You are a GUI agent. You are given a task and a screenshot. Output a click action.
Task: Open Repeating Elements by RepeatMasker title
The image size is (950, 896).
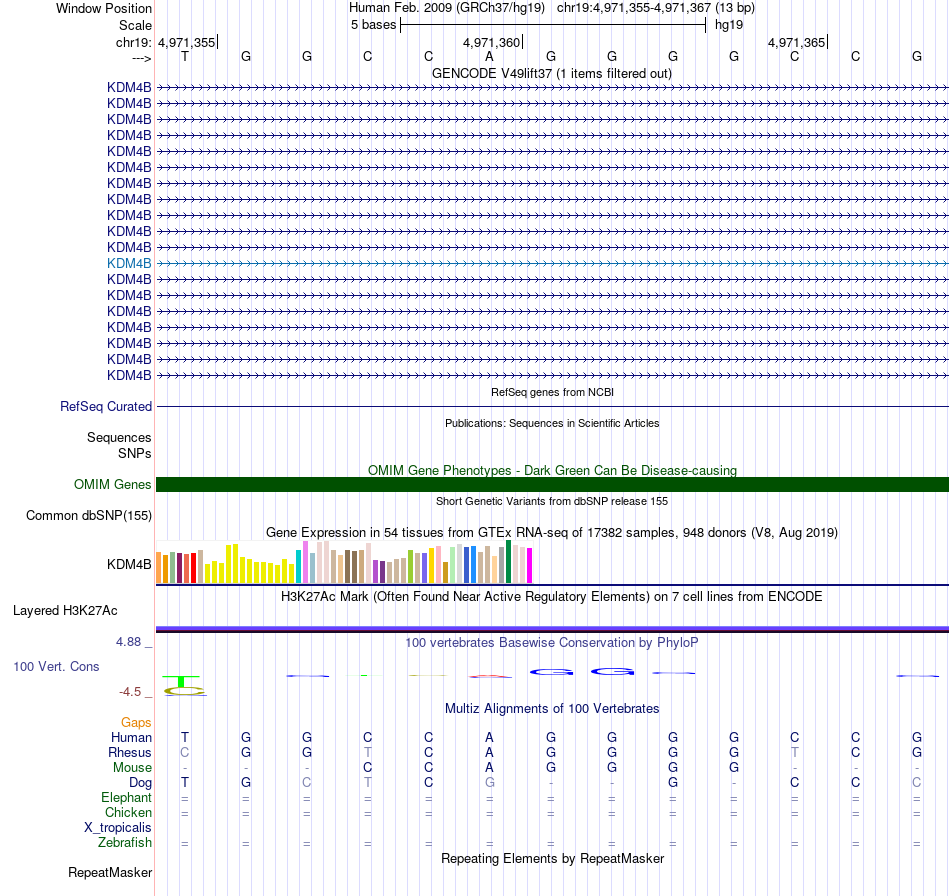click(552, 858)
